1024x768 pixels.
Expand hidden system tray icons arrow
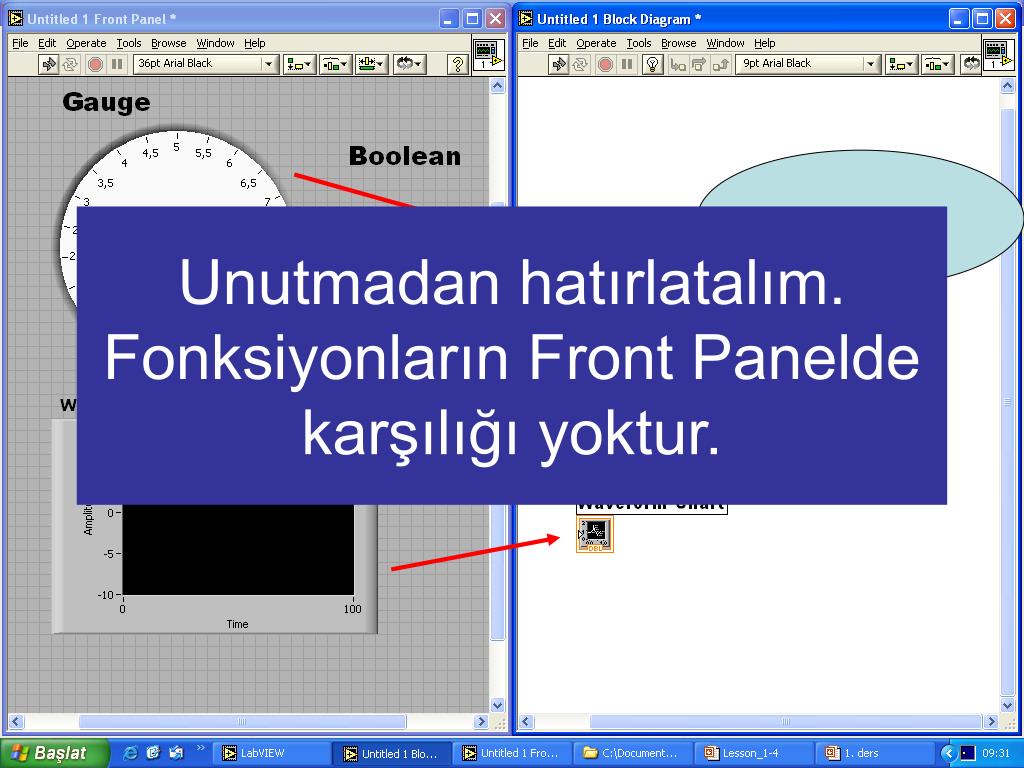coord(948,754)
